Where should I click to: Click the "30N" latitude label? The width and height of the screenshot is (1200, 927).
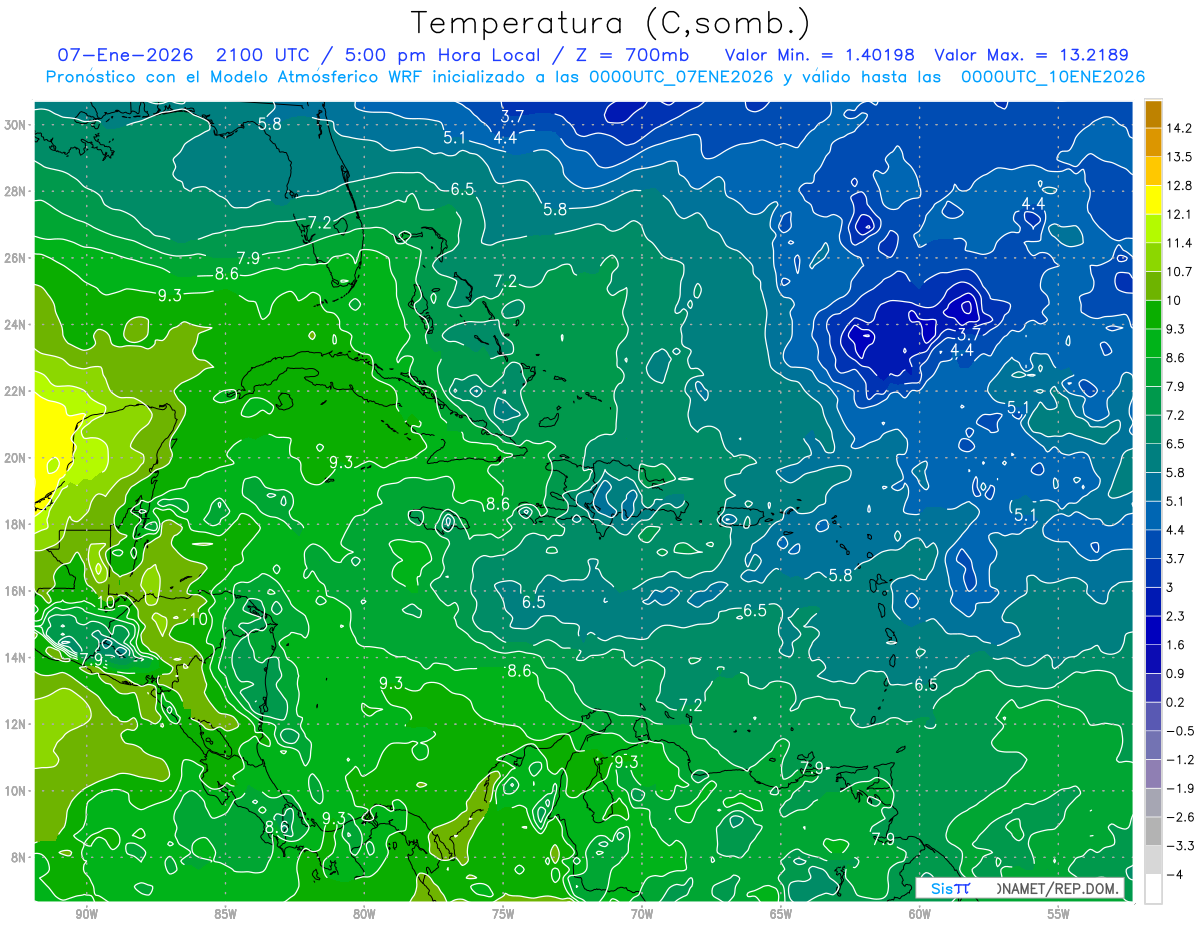pyautogui.click(x=15, y=124)
